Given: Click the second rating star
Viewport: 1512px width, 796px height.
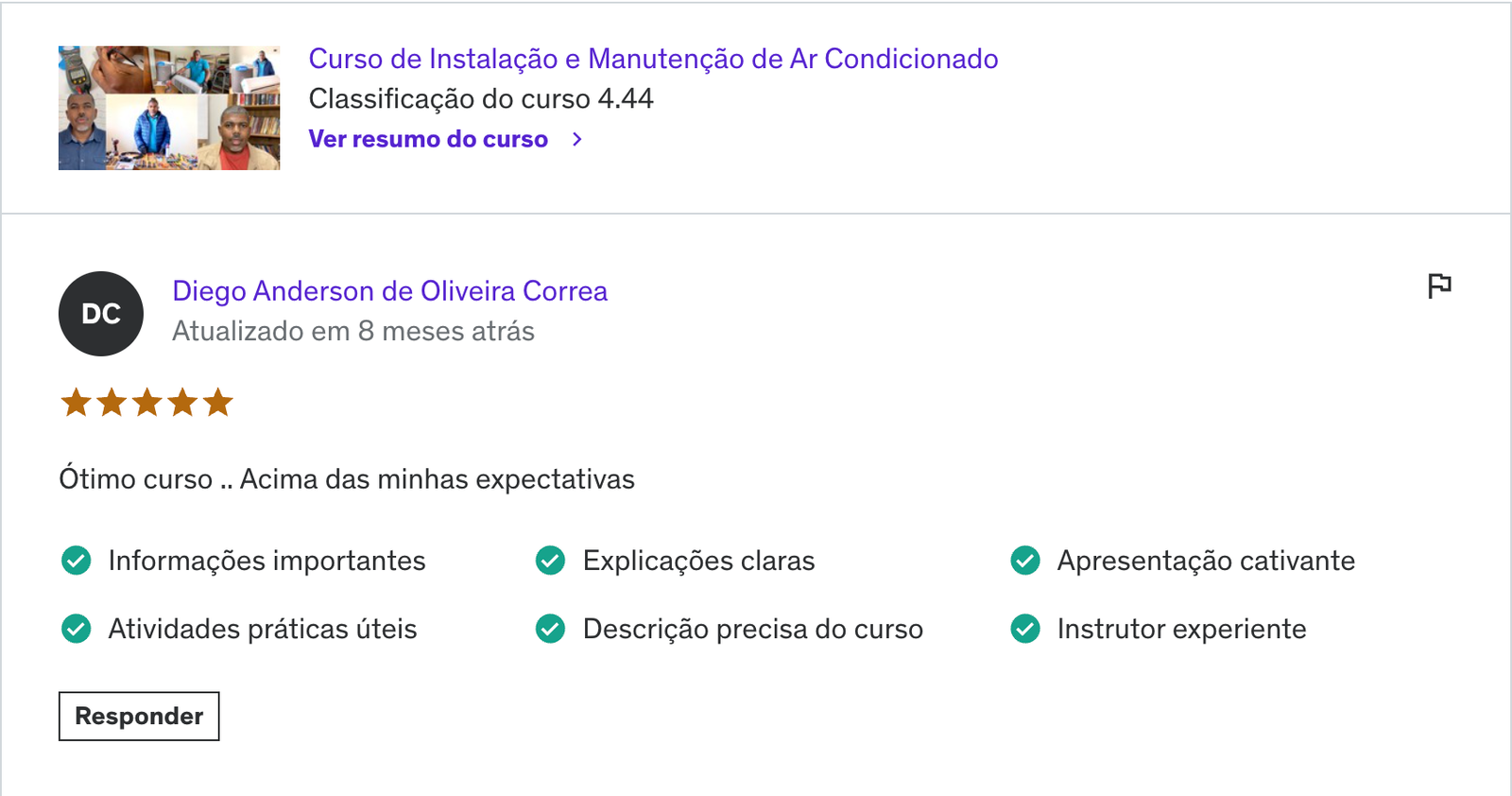Looking at the screenshot, I should click(x=112, y=403).
